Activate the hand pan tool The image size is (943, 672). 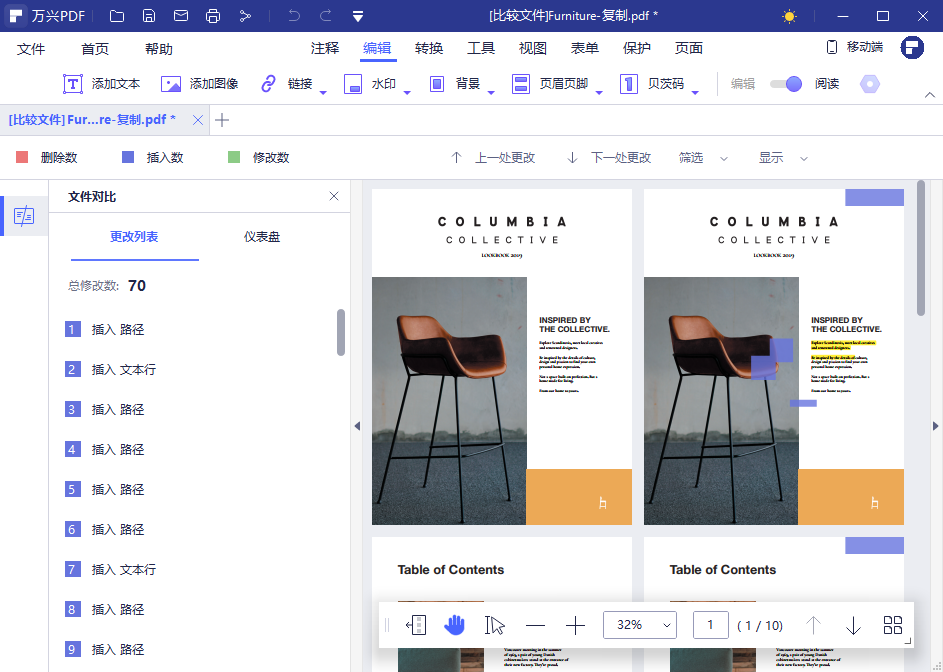(x=455, y=624)
